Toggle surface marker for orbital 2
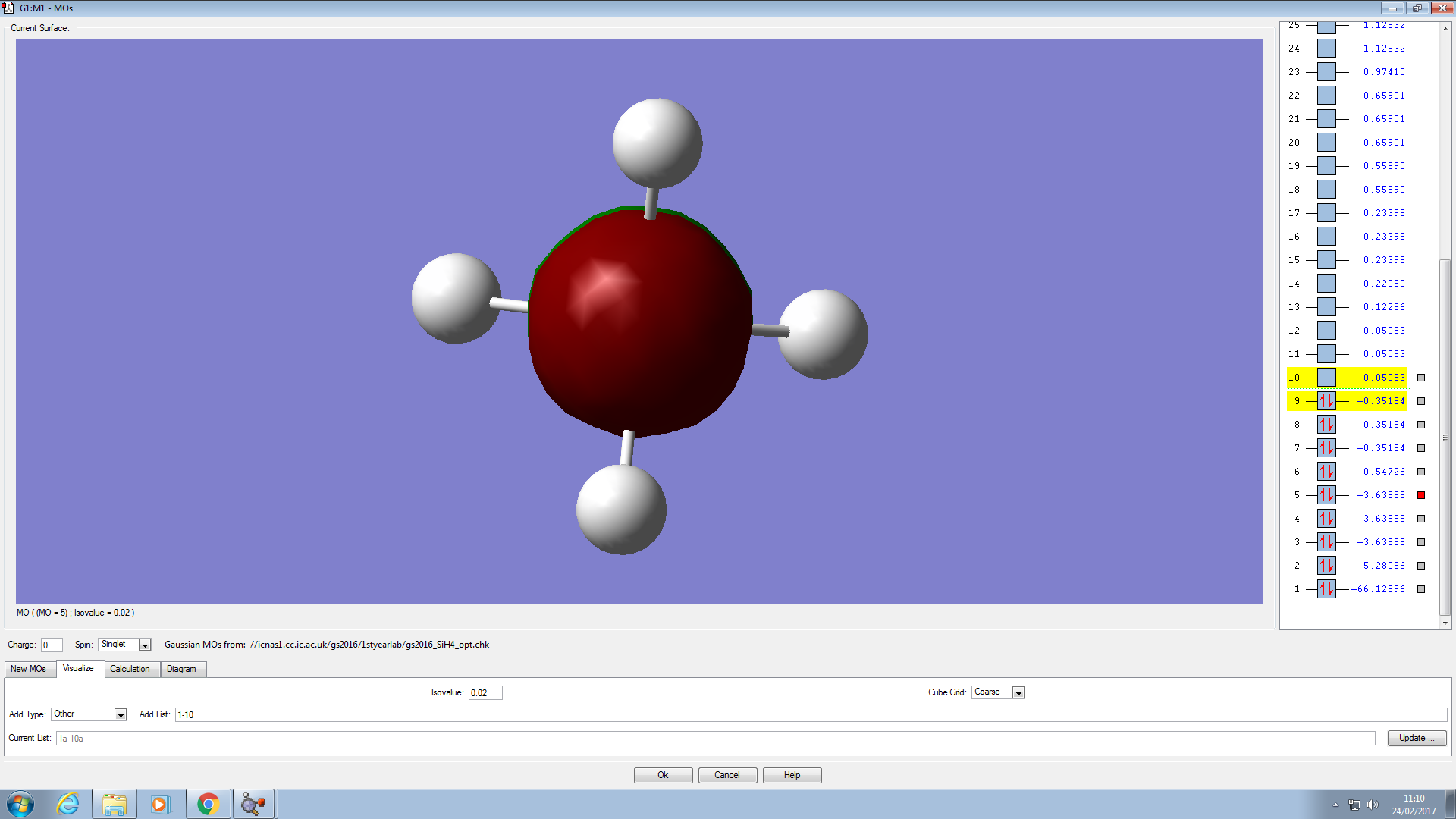The width and height of the screenshot is (1456, 819). pos(1421,566)
